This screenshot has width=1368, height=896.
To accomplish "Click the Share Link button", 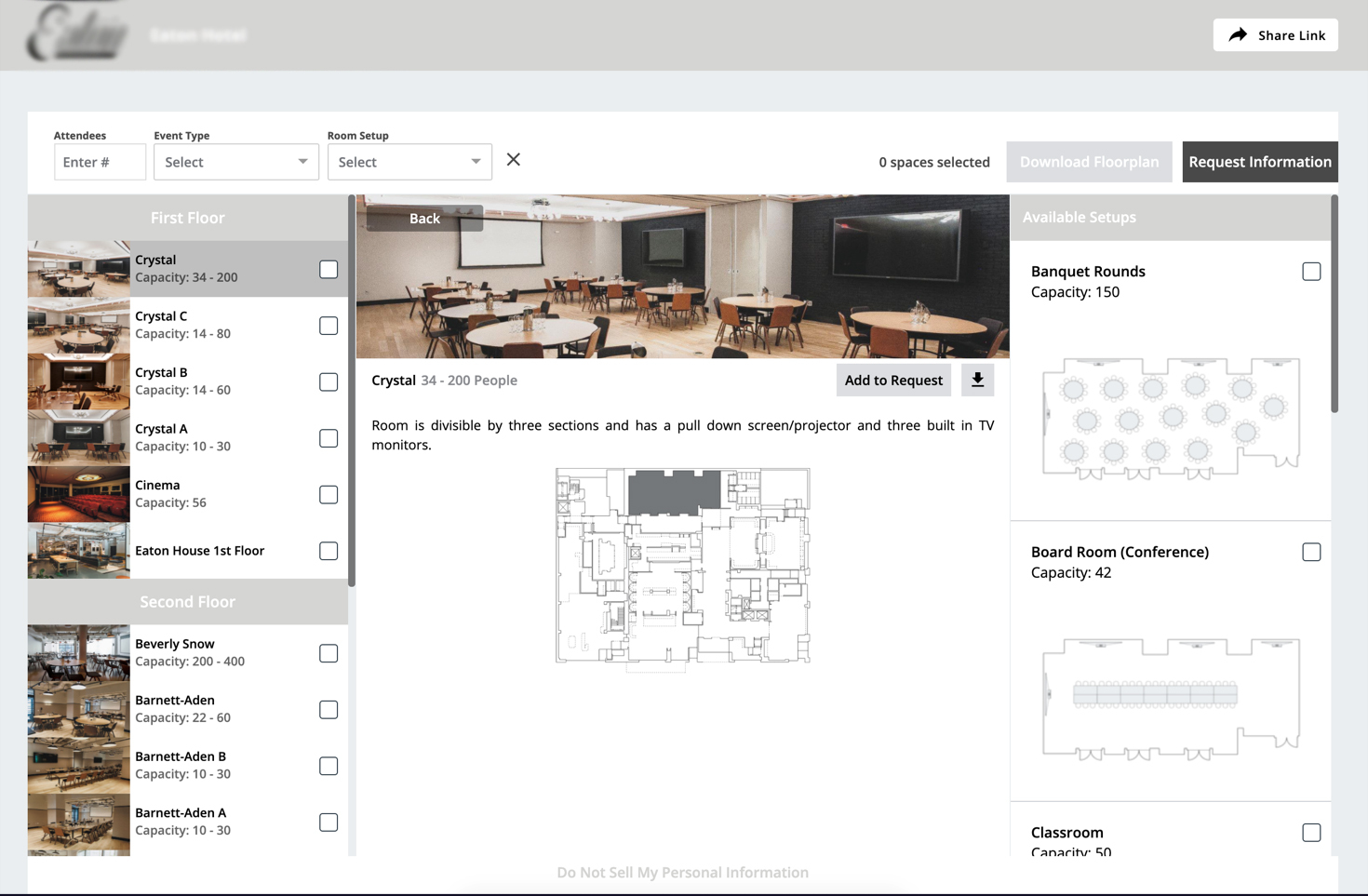I will coord(1276,35).
